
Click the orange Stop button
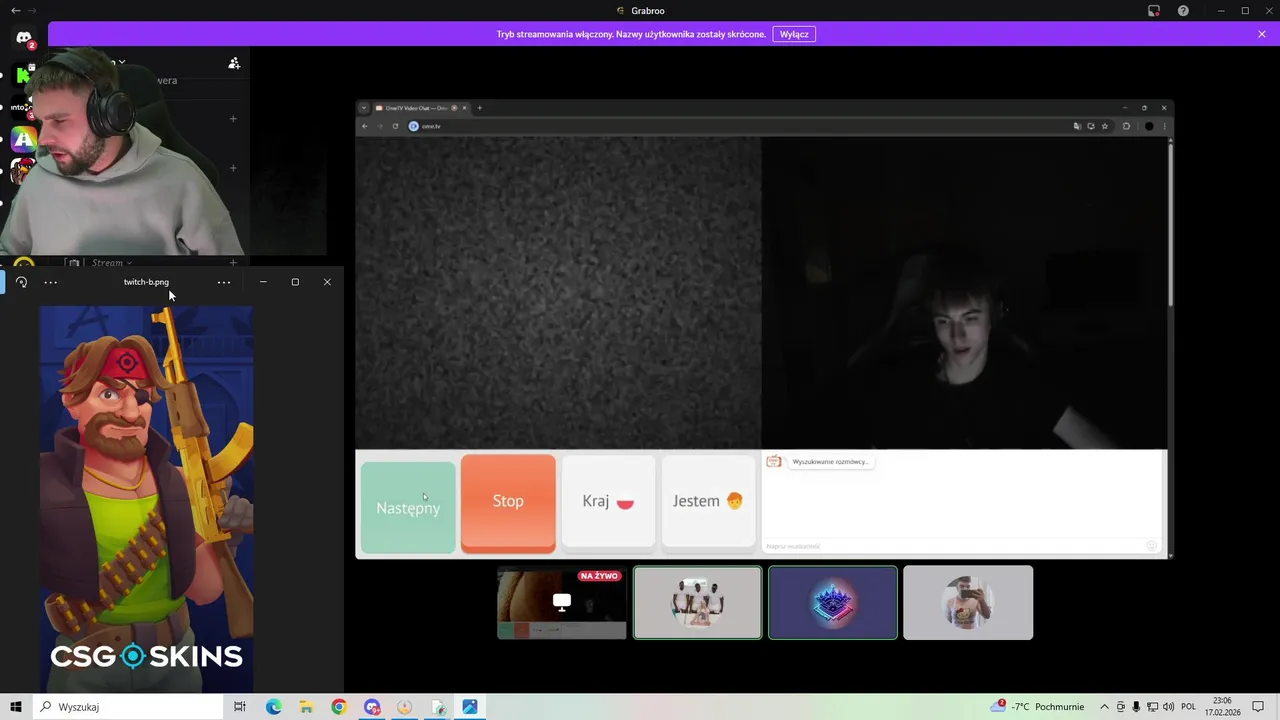[508, 502]
